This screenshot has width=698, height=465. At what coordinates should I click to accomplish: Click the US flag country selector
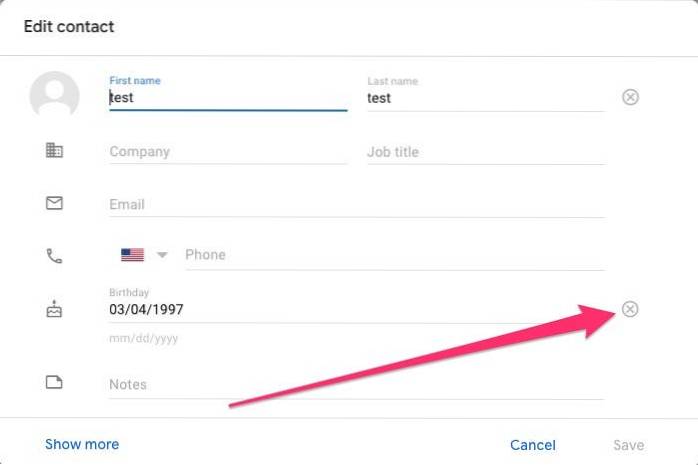[132, 255]
